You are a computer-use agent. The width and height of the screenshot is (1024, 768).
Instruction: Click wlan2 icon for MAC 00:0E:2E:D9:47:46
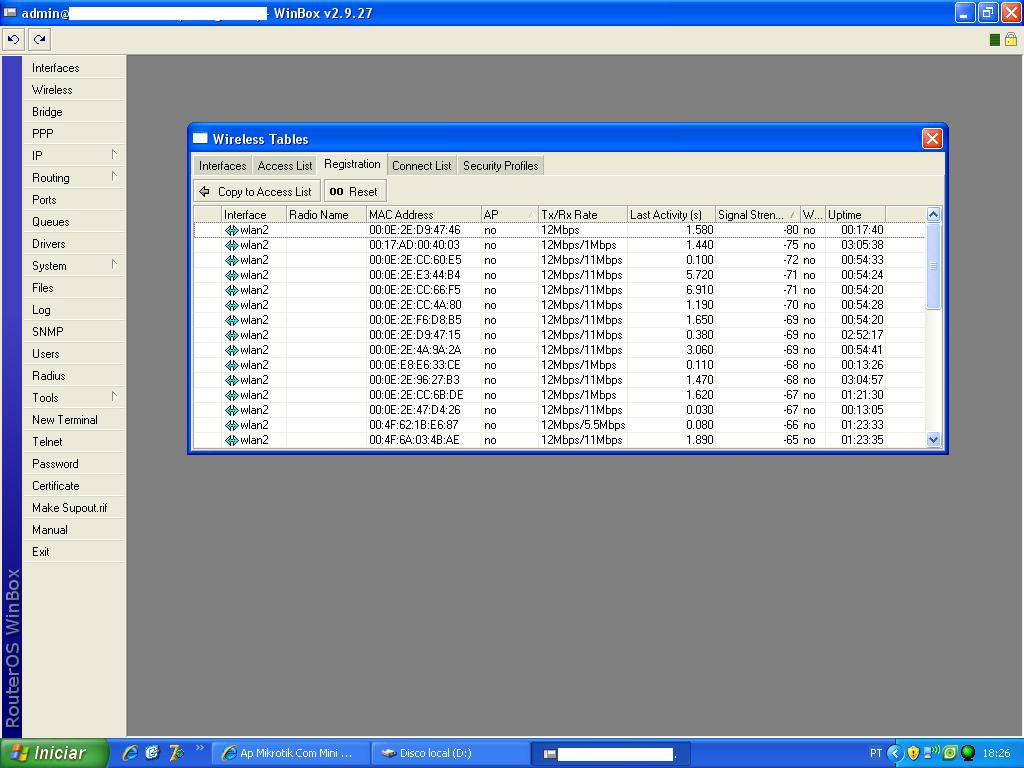pyautogui.click(x=231, y=230)
